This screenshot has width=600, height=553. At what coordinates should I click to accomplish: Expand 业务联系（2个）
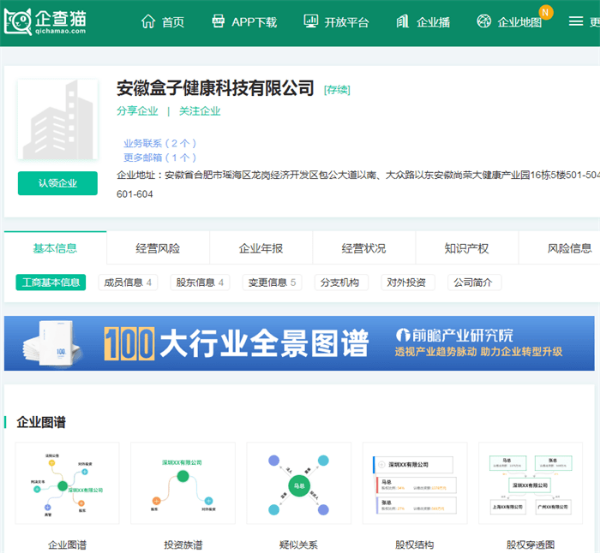[x=160, y=144]
